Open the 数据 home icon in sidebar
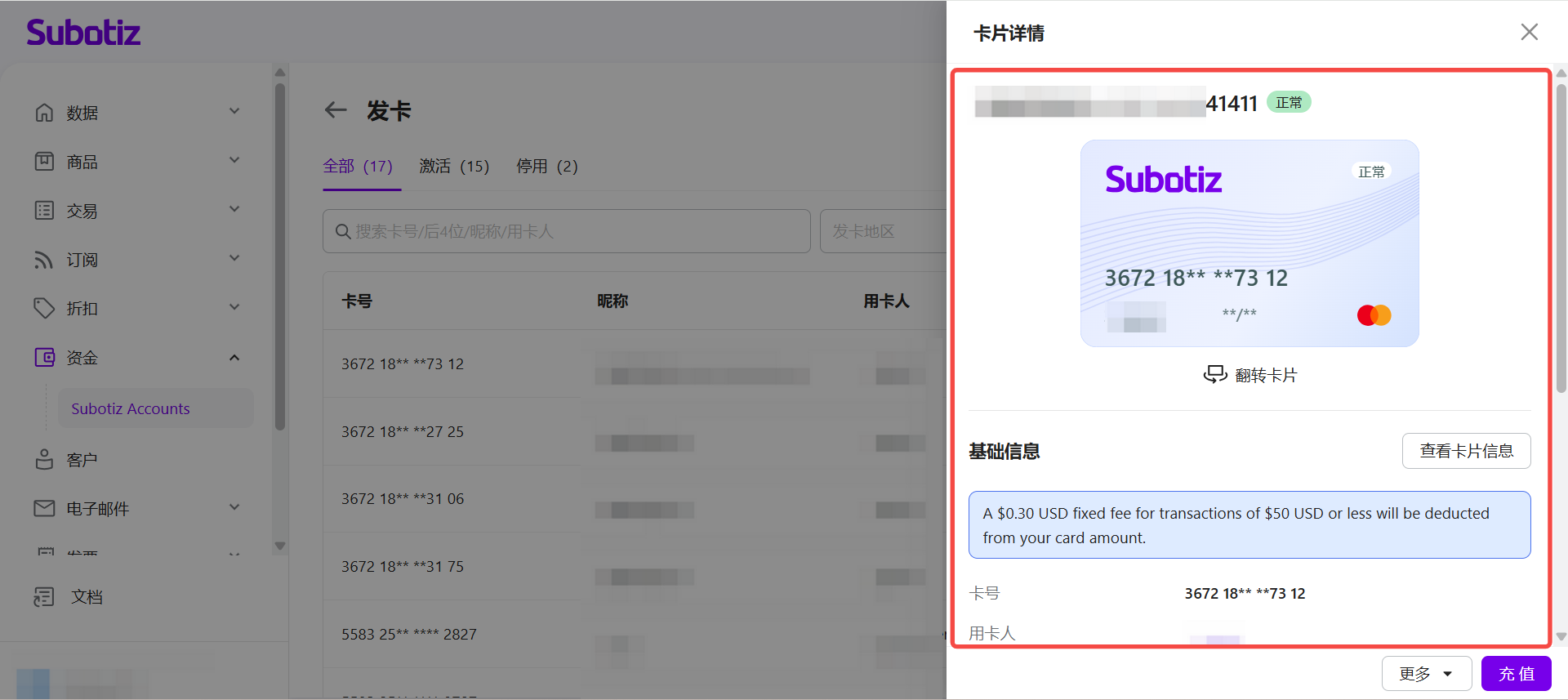Image resolution: width=1568 pixels, height=700 pixels. (x=44, y=112)
